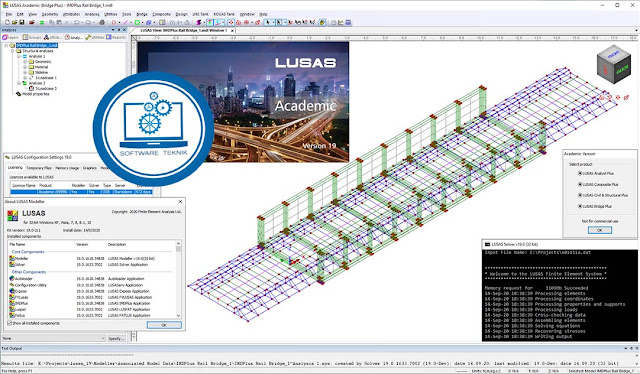The image size is (640, 374).
Task: Open the Layers treeview tab
Action: click(x=11, y=37)
